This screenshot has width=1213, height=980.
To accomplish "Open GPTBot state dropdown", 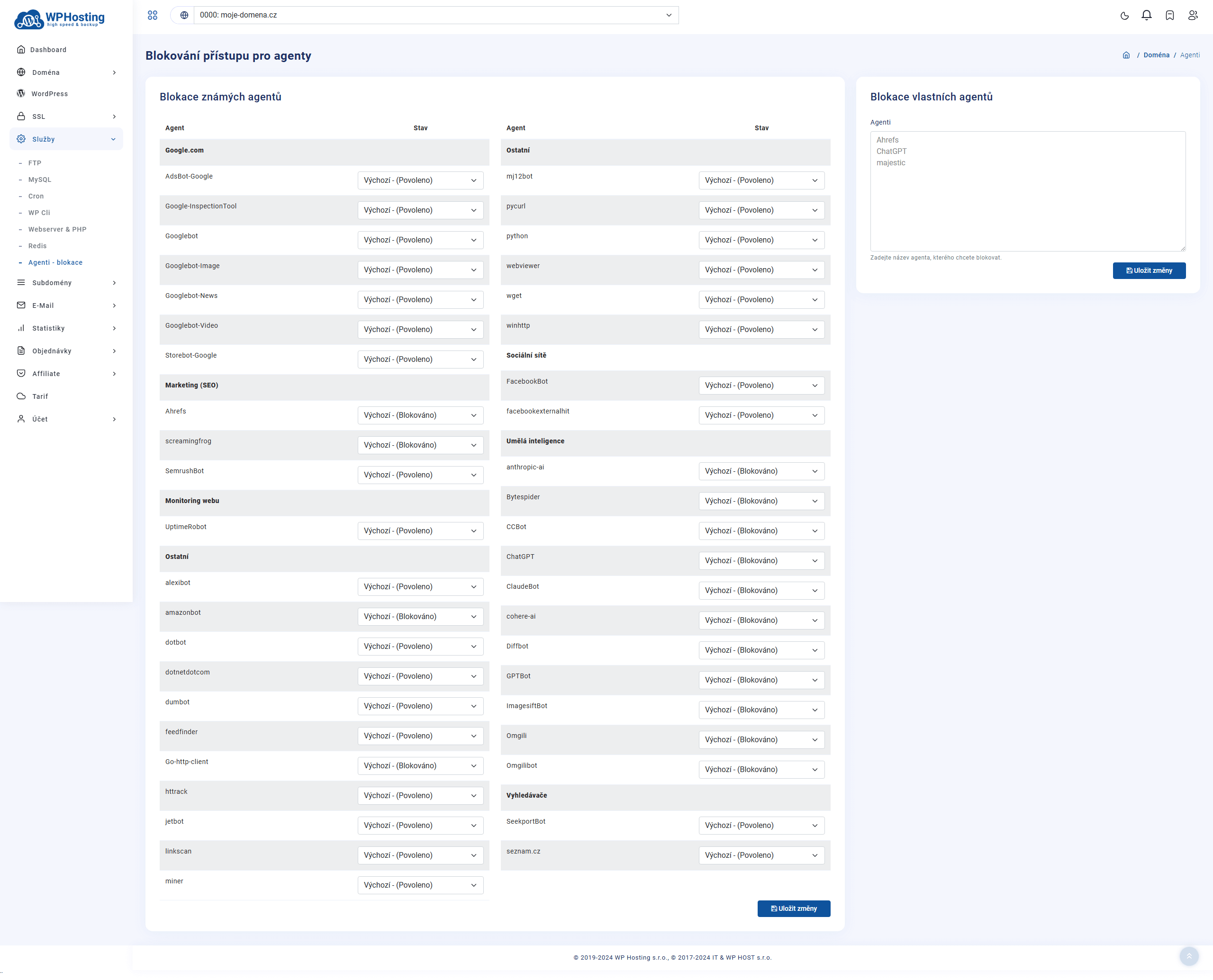I will pos(761,680).
